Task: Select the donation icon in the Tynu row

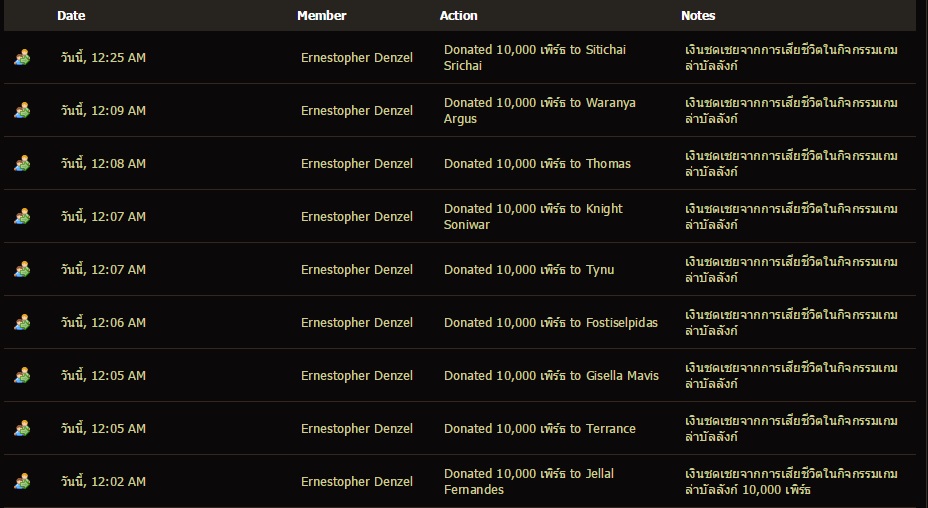Action: point(22,269)
